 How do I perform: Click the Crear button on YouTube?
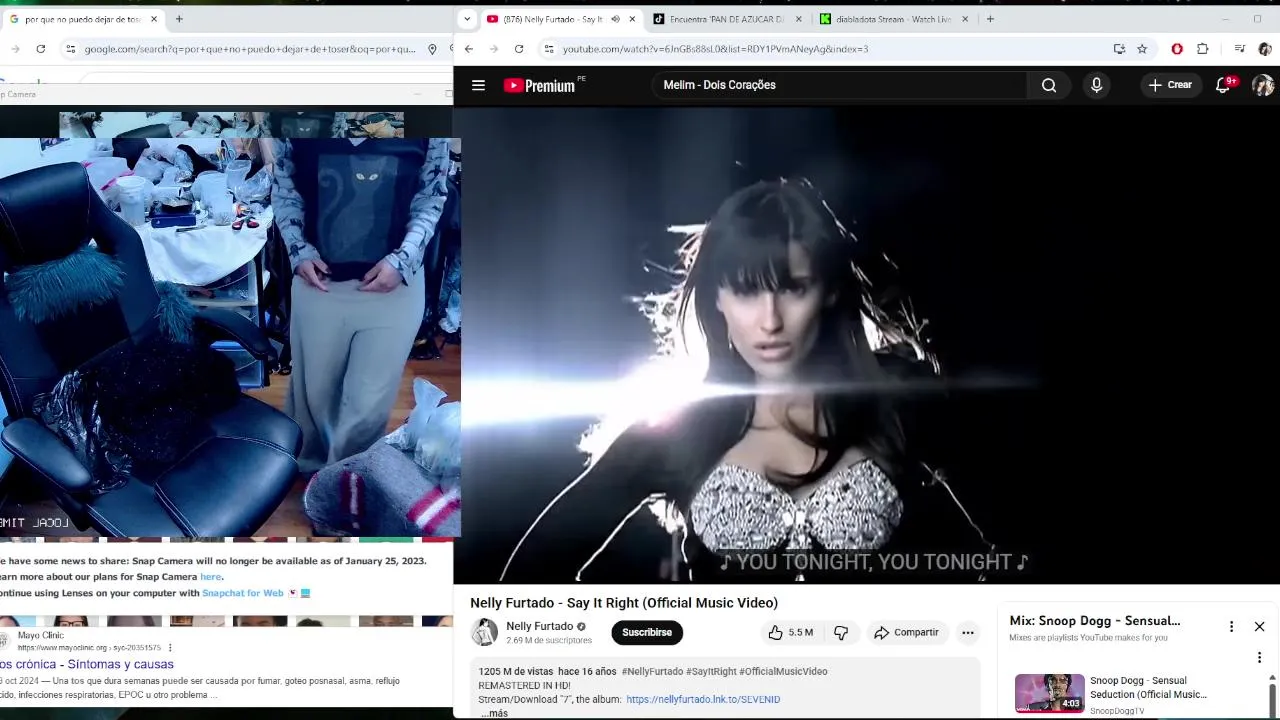pyautogui.click(x=1170, y=85)
